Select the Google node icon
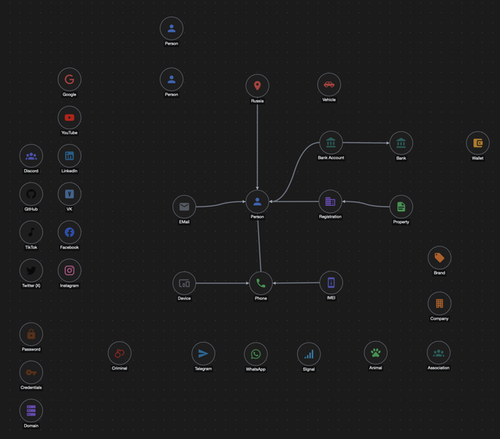The image size is (500, 439). (69, 79)
